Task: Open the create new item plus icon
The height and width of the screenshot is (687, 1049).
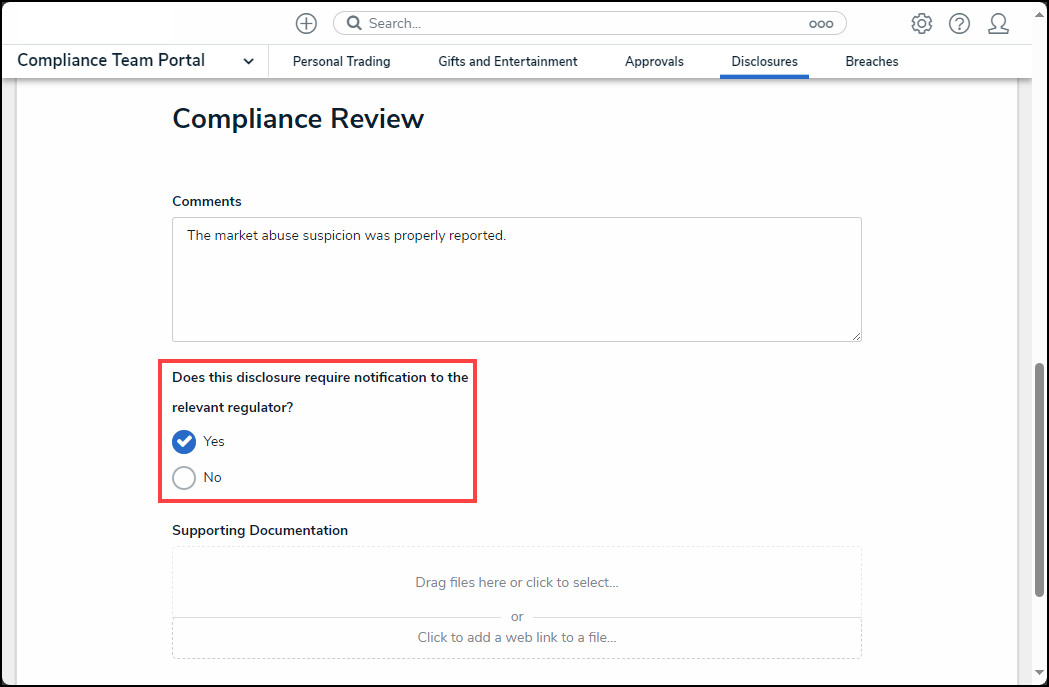Action: 305,22
